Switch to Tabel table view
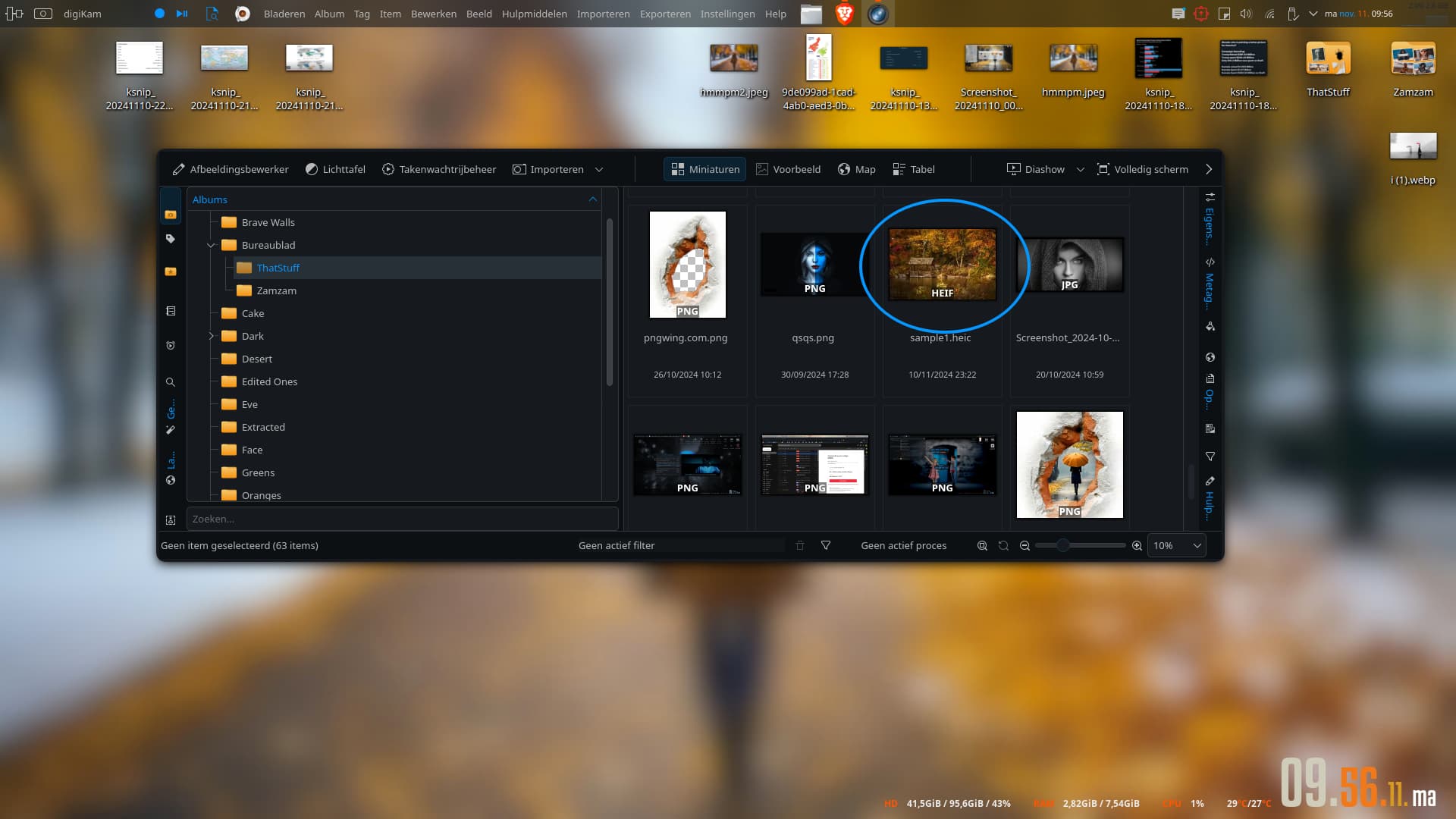This screenshot has height=819, width=1456. point(914,169)
